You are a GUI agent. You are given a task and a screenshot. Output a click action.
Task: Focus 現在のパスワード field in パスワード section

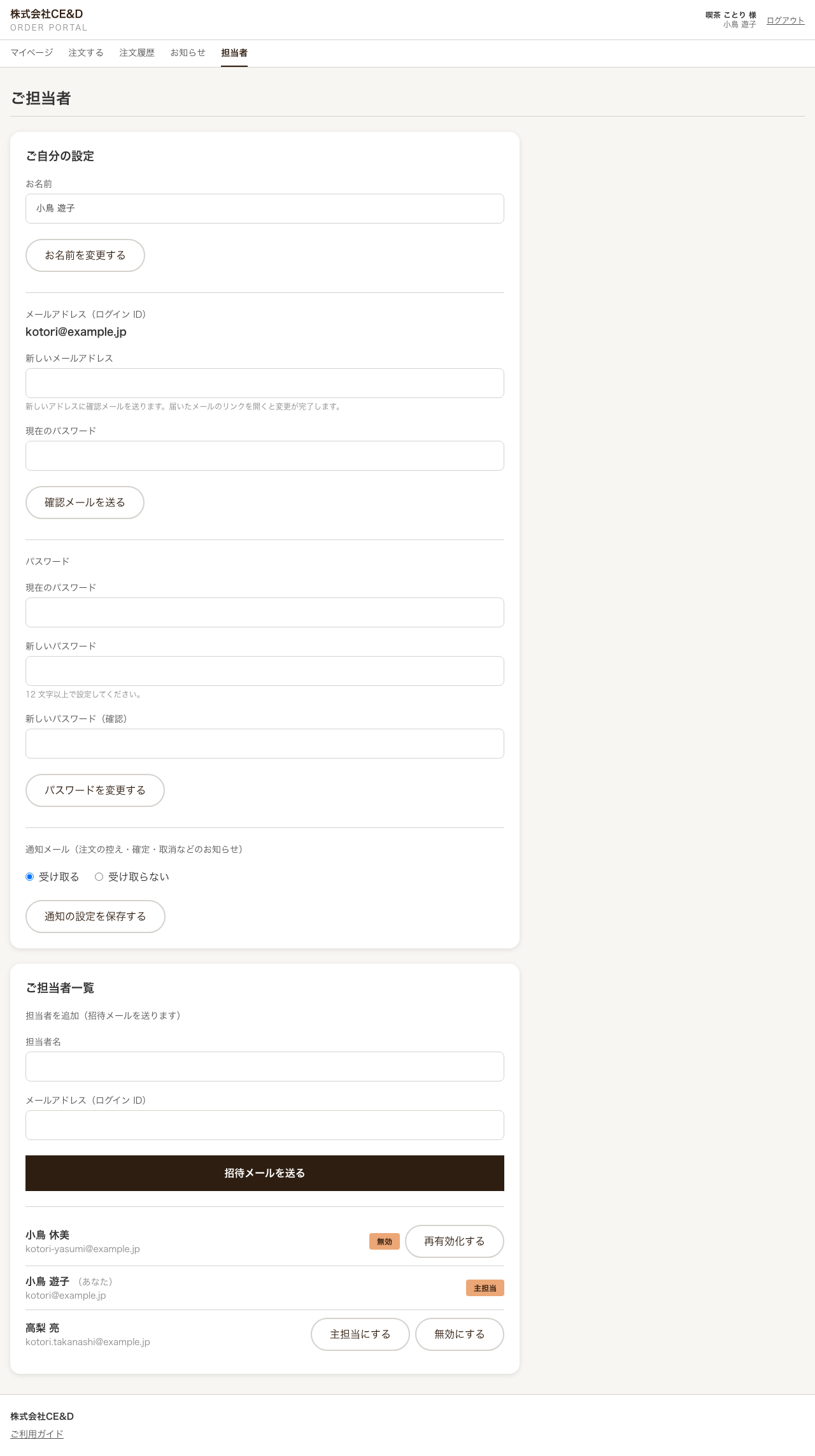265,612
